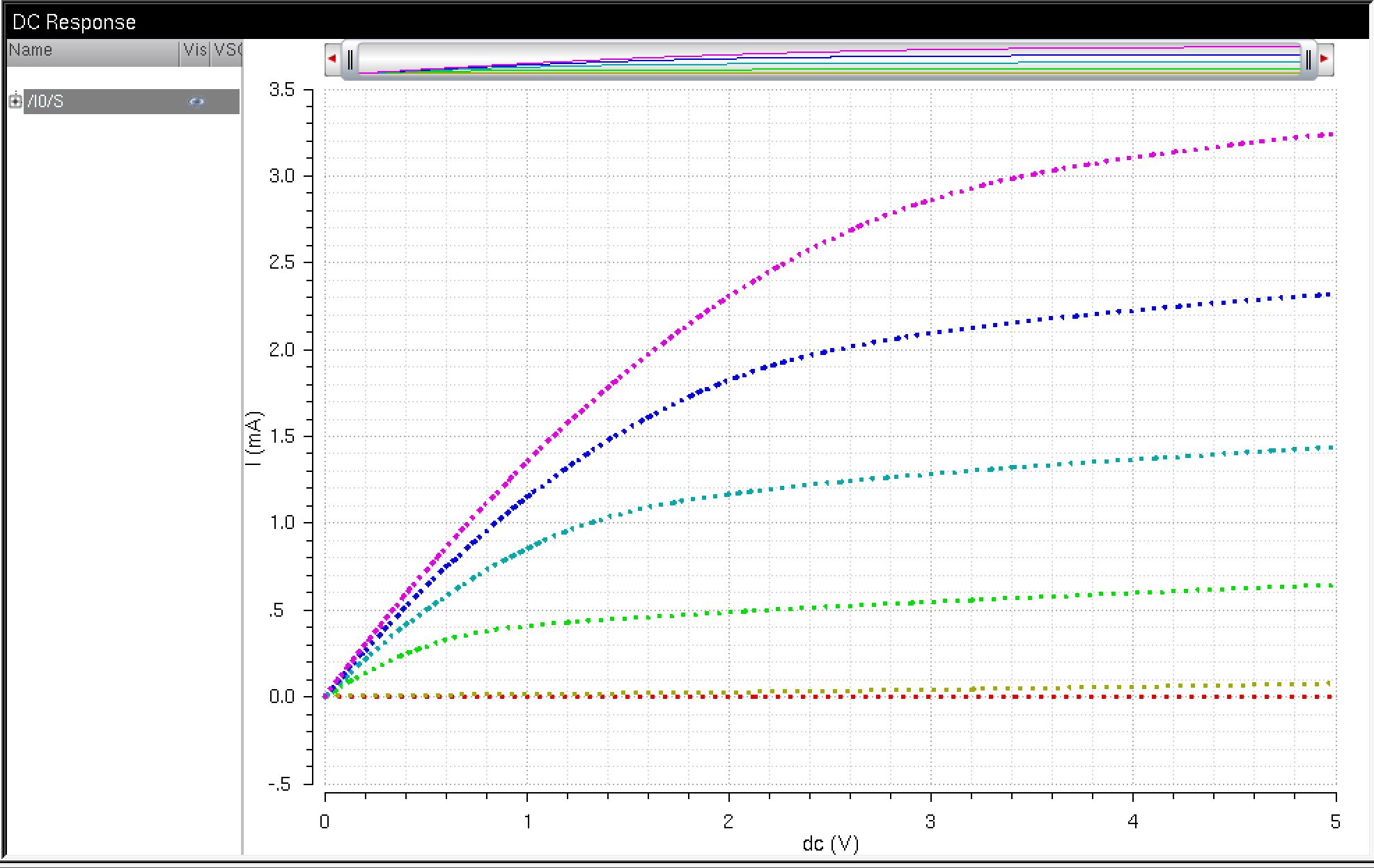Select the dc (V) x-axis label

(830, 844)
